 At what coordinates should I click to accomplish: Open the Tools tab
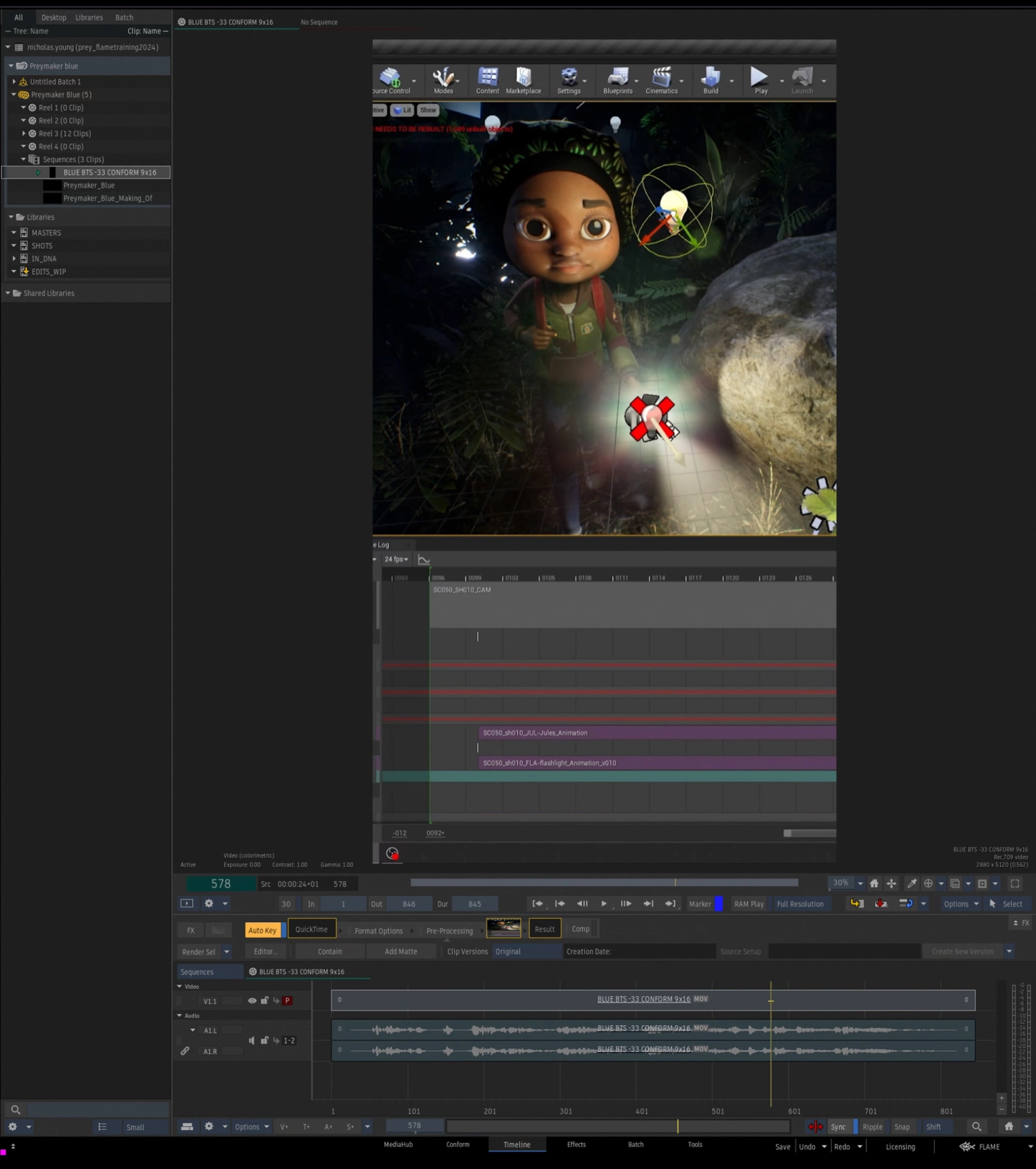coord(694,1144)
